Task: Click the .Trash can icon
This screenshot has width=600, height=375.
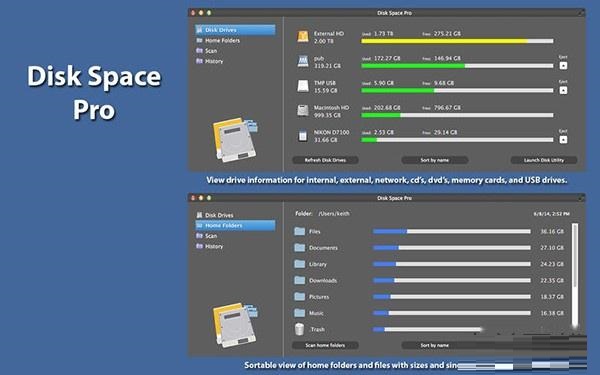Action: [x=300, y=329]
